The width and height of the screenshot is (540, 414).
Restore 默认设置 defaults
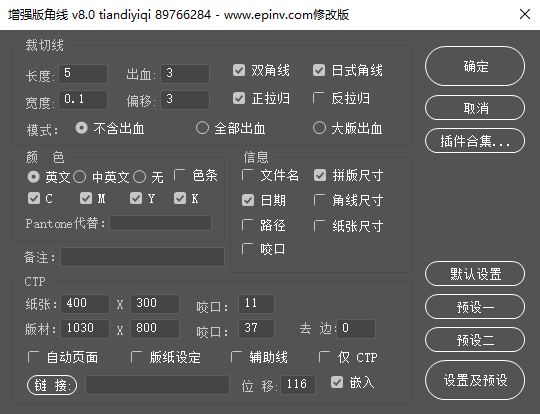point(475,274)
